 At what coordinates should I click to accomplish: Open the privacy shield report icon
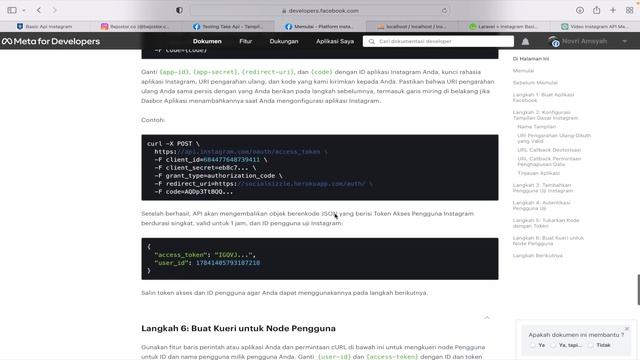pos(179,10)
